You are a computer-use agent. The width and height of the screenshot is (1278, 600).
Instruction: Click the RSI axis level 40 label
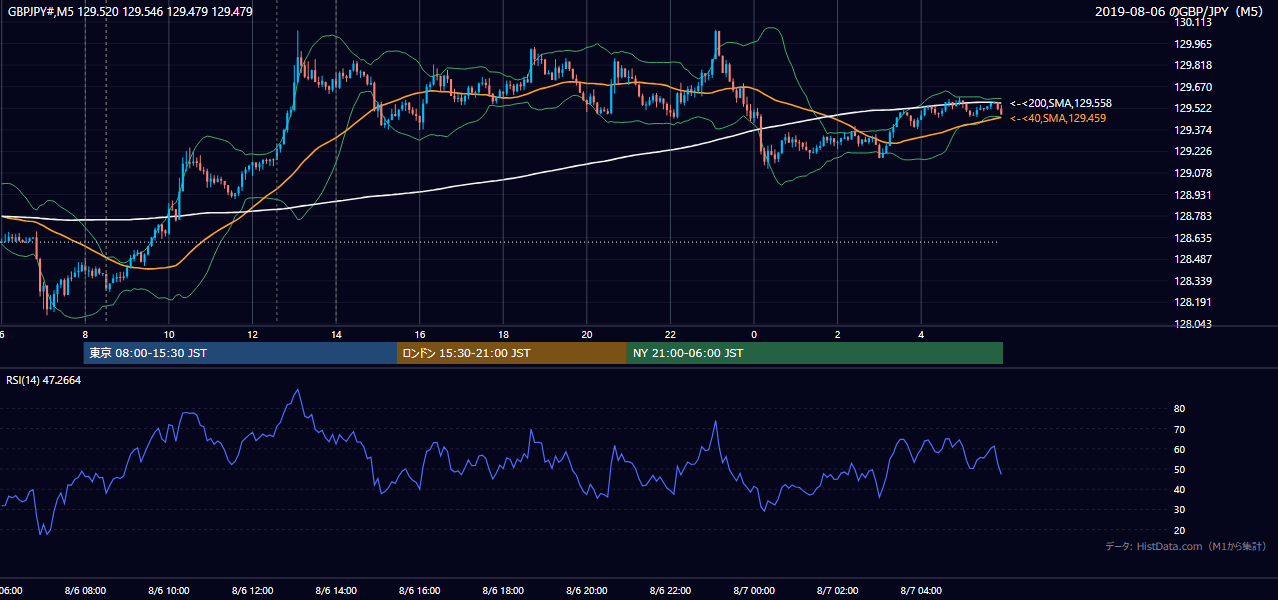click(1179, 489)
